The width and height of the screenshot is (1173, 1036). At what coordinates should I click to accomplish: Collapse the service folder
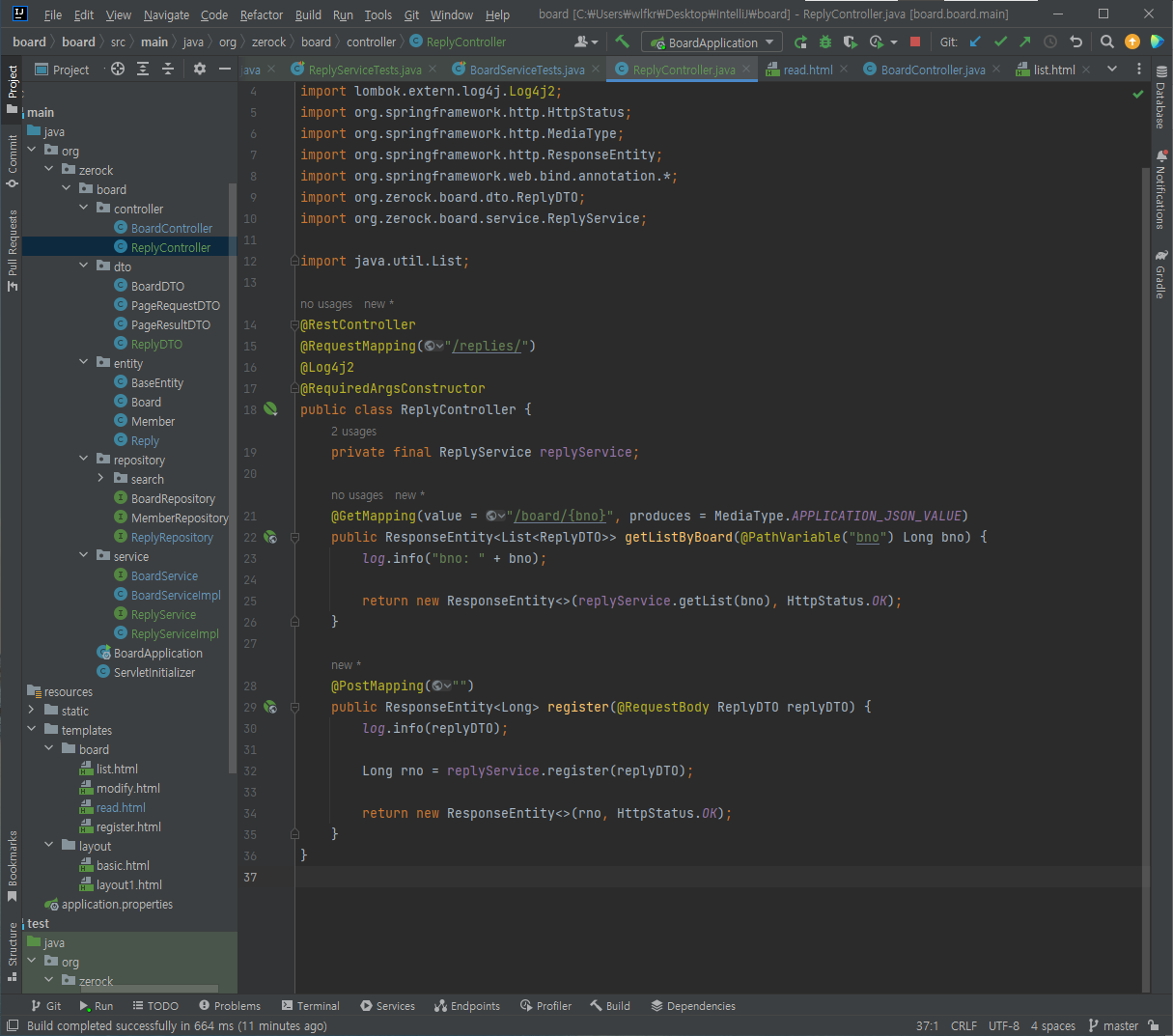coord(84,555)
